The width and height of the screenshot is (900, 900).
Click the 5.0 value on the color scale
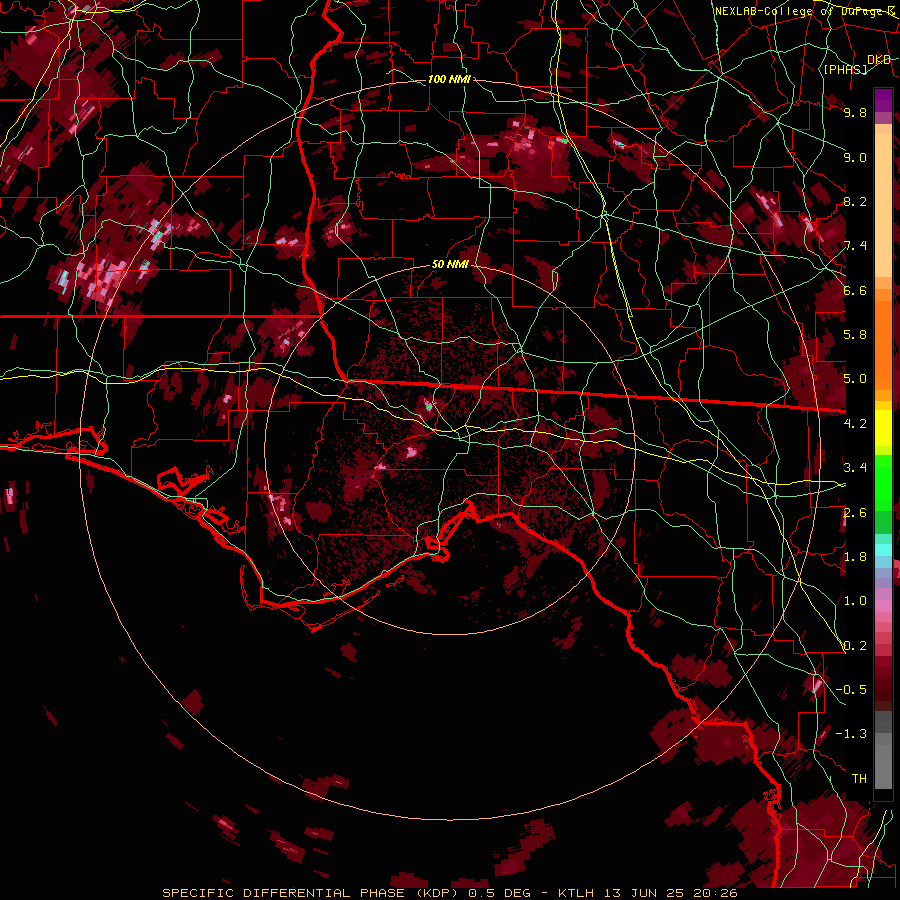coord(855,379)
